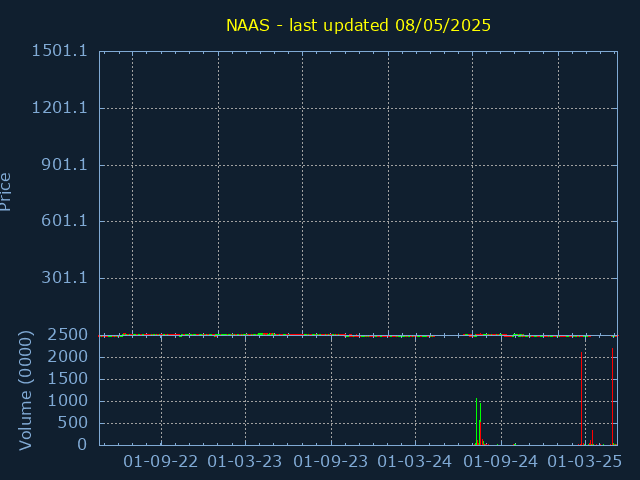Click the red volume spike at chart's right edge
The height and width of the screenshot is (480, 640).
coord(612,396)
